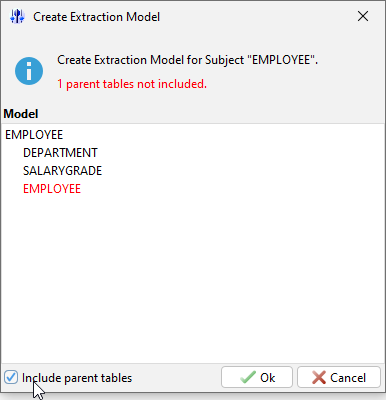The height and width of the screenshot is (400, 386).
Task: Dismiss dialog with the Cancel button
Action: click(x=339, y=377)
